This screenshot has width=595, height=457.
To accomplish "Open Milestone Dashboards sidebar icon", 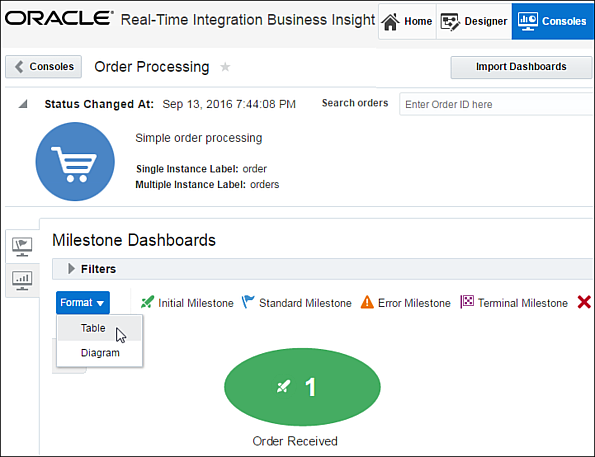I will point(22,247).
